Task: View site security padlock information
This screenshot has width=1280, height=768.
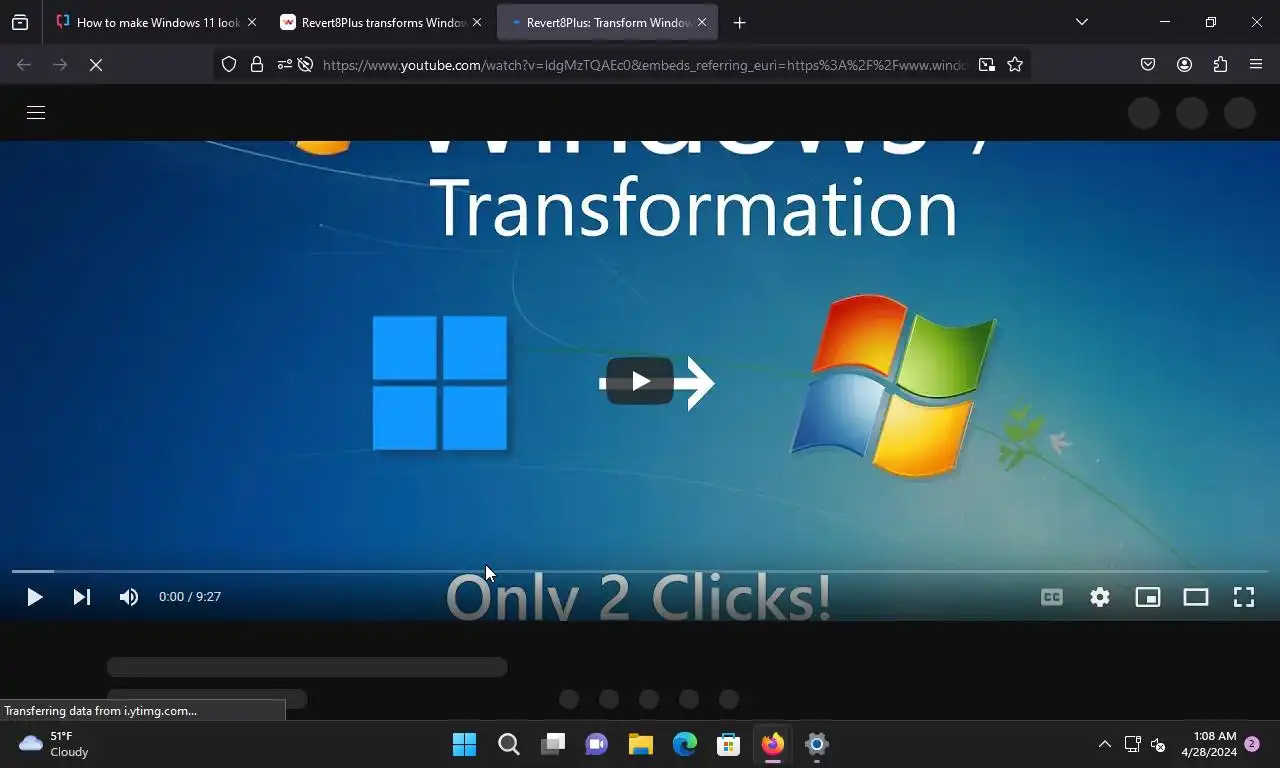Action: 257,65
